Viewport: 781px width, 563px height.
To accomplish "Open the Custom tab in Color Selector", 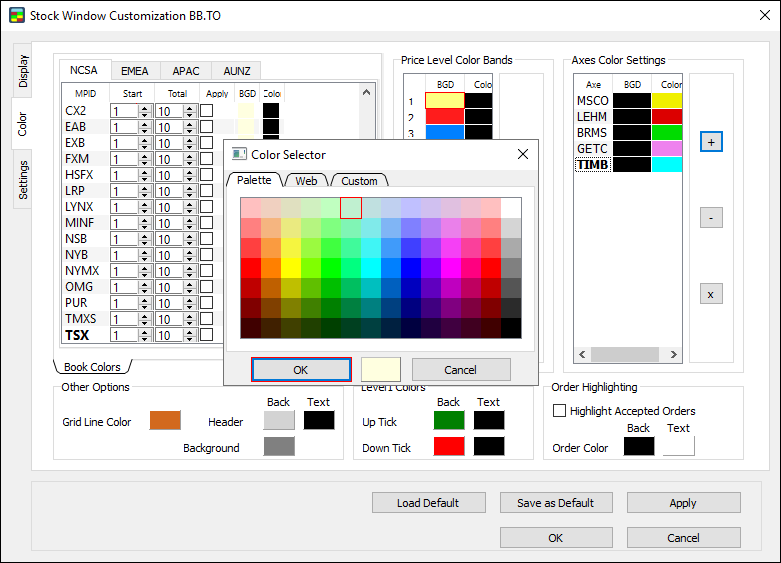I will coord(359,181).
